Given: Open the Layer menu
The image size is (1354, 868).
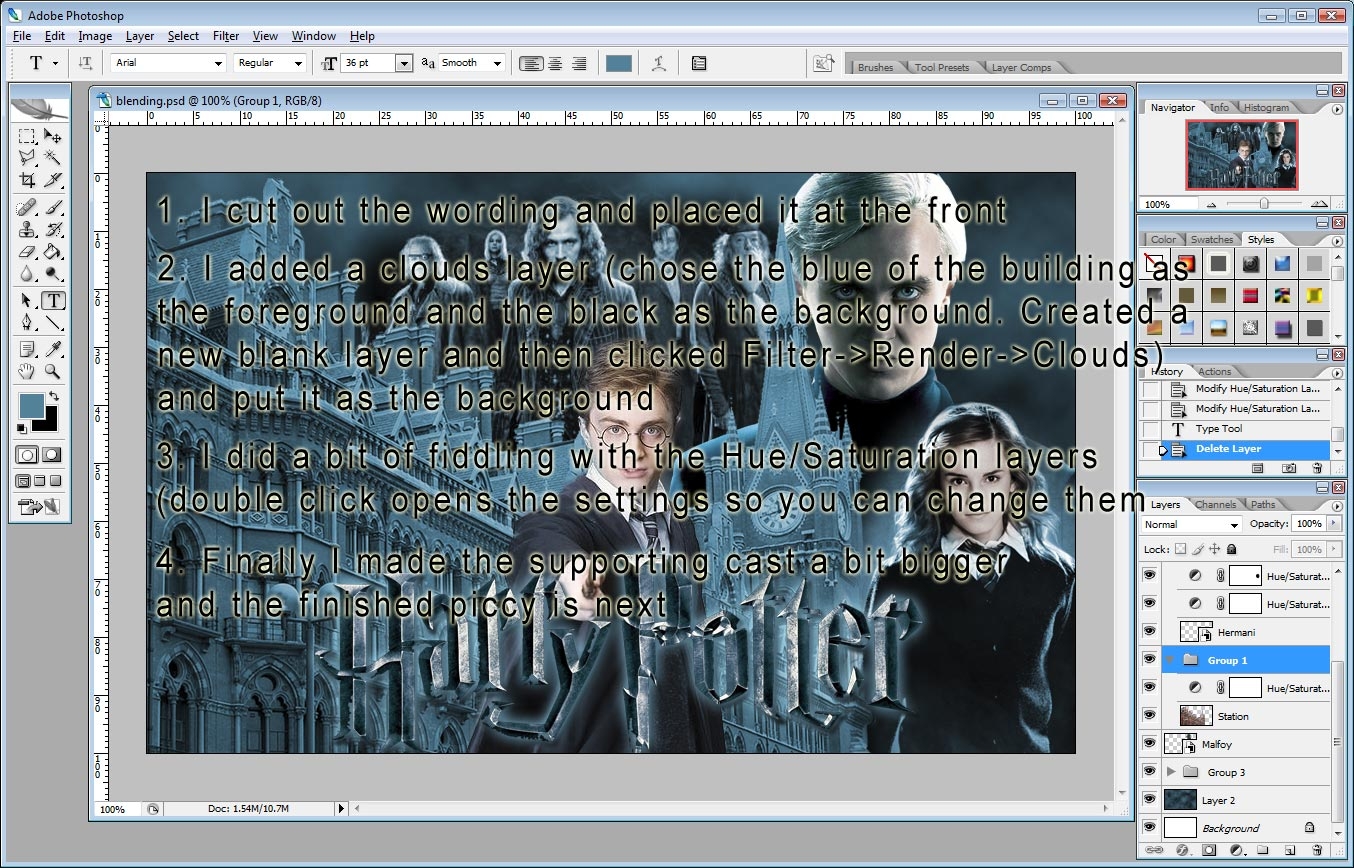Looking at the screenshot, I should (x=140, y=36).
